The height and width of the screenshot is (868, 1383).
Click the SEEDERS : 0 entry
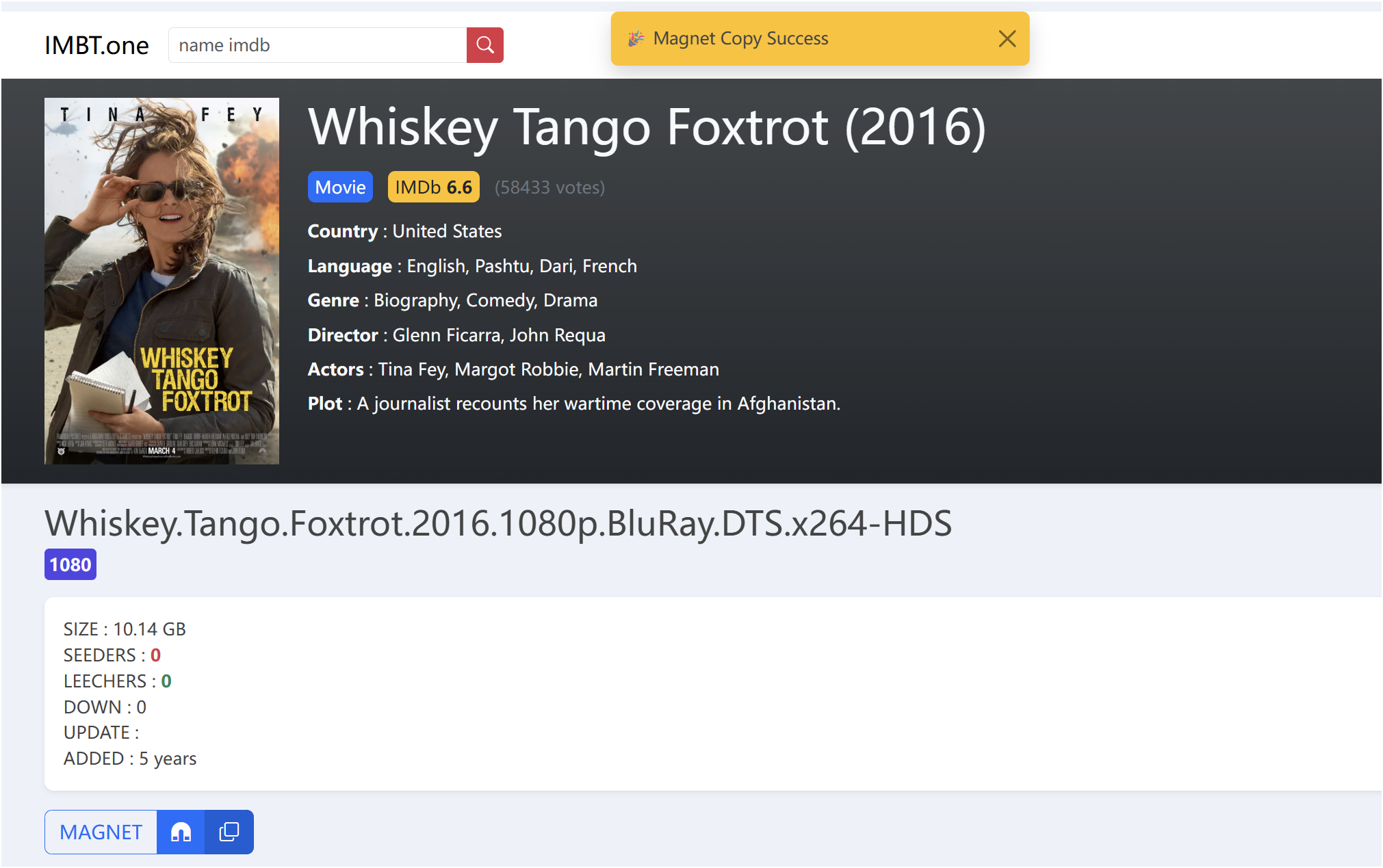point(112,655)
